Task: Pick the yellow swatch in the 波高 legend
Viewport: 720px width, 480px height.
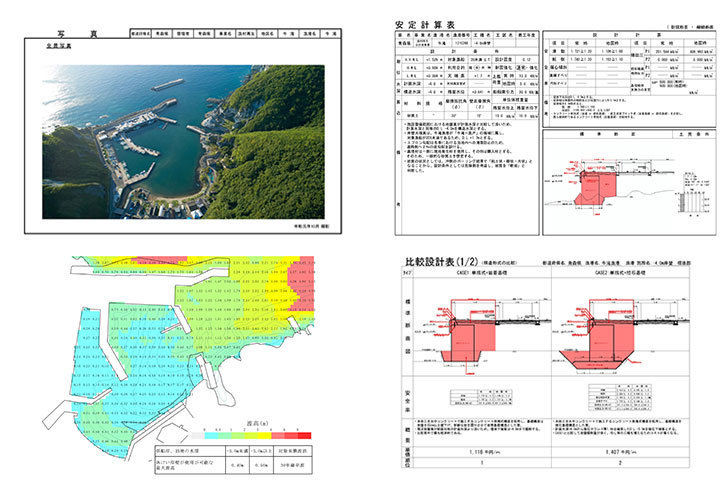Action: pos(263,436)
